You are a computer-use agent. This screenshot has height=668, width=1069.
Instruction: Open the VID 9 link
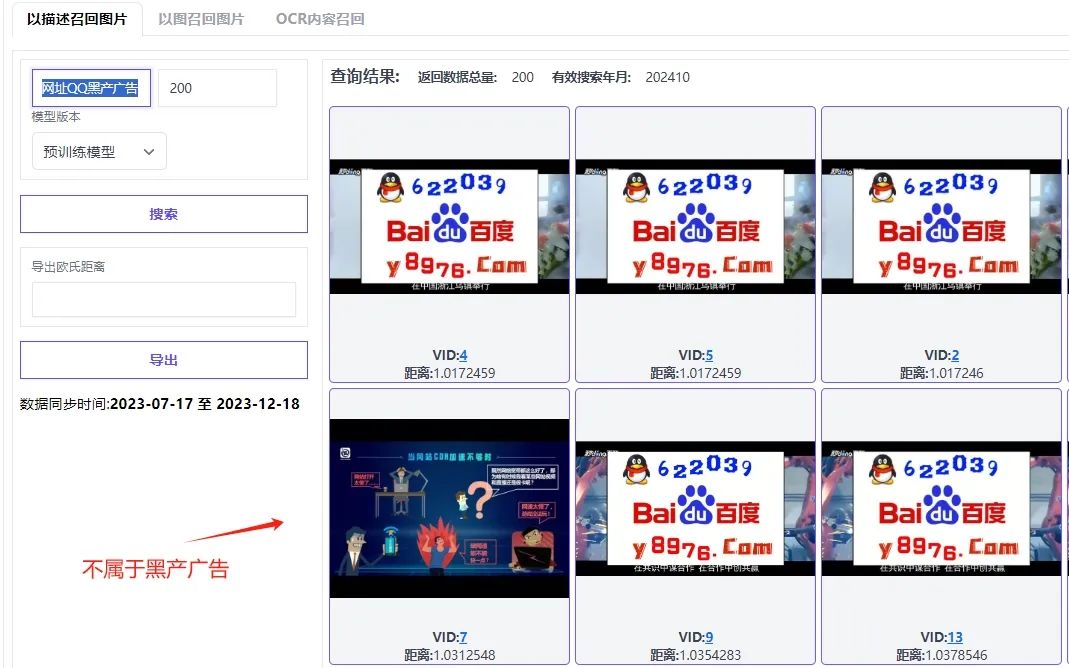click(709, 637)
